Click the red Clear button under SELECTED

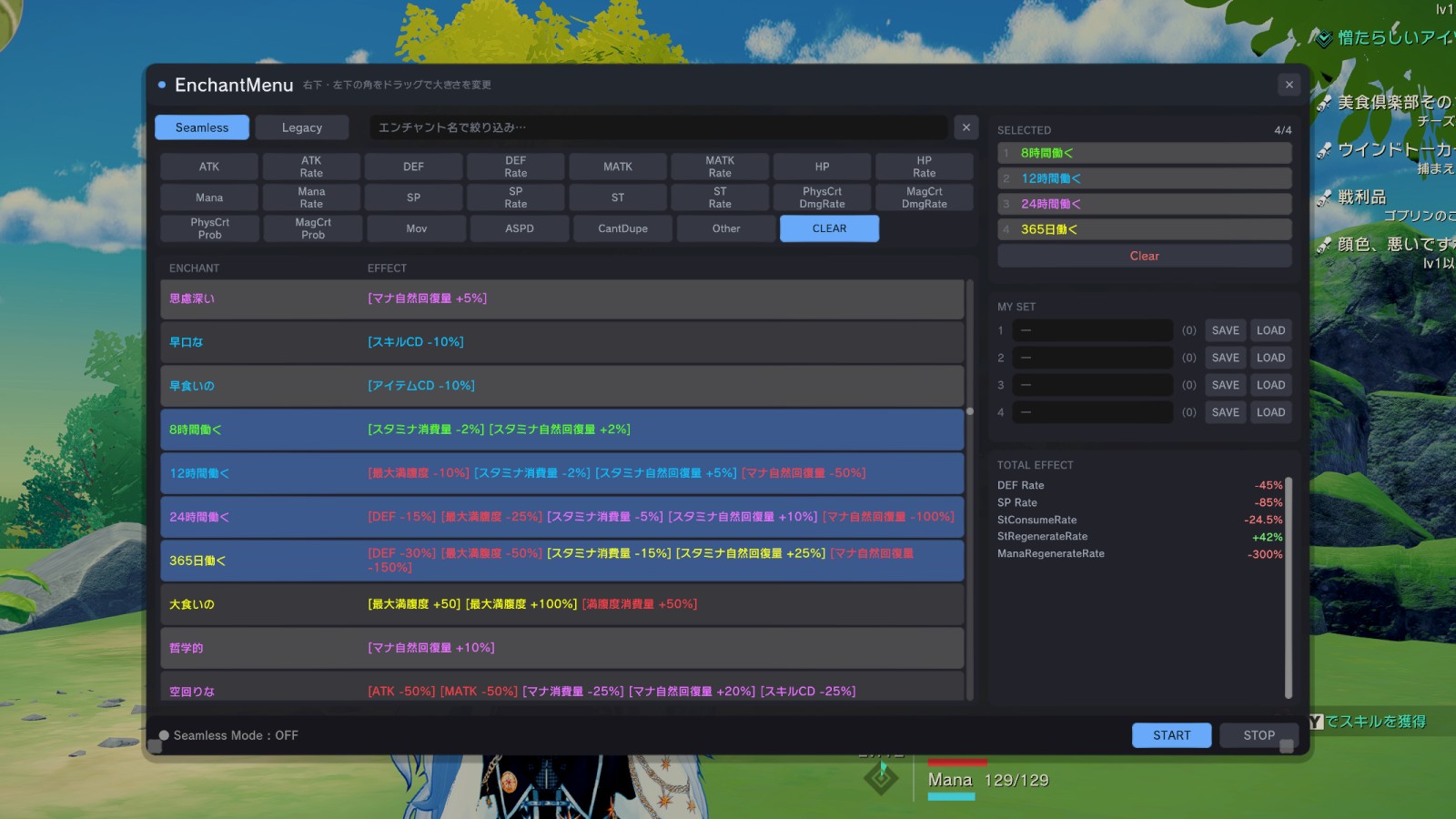1145,256
